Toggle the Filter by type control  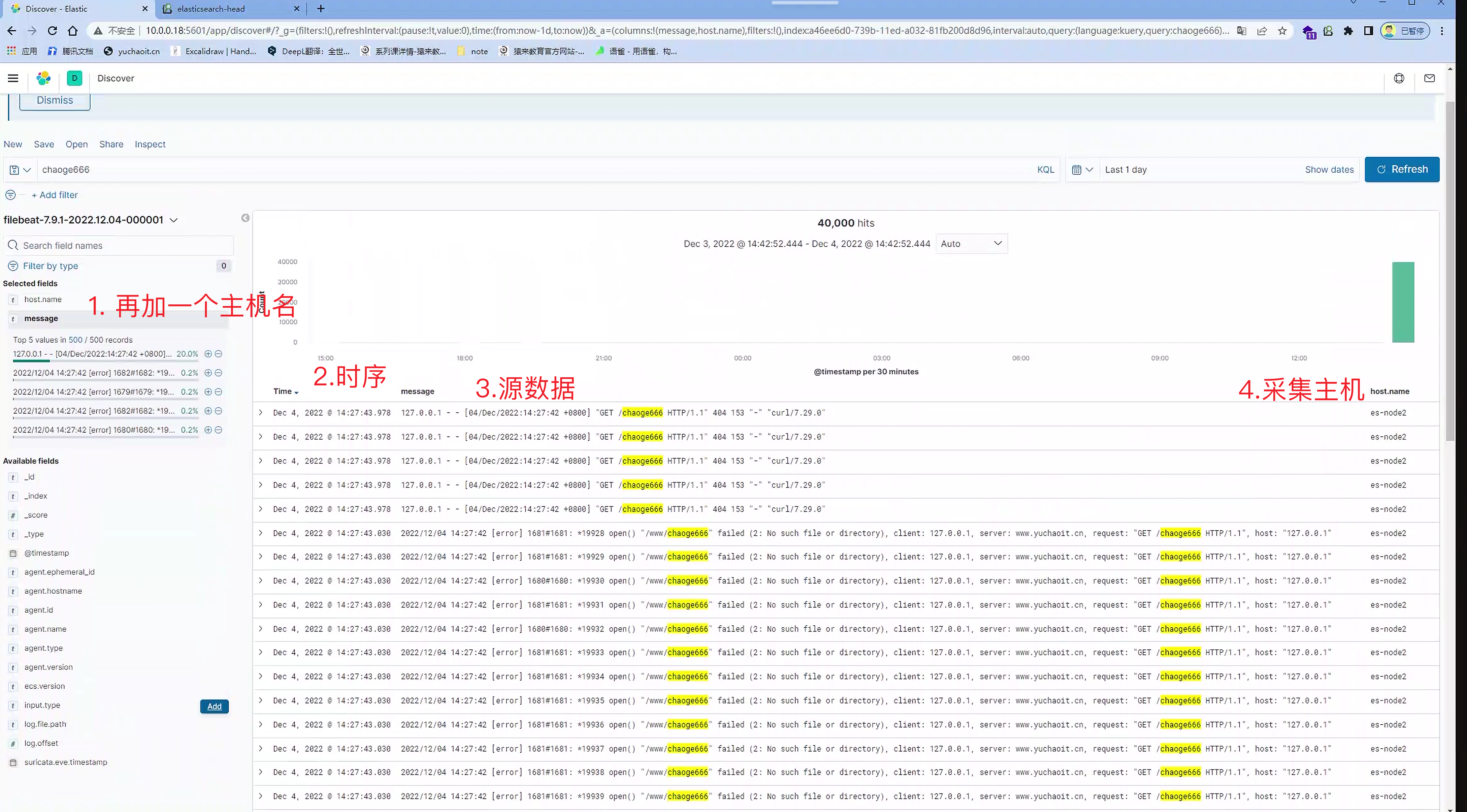(50, 266)
